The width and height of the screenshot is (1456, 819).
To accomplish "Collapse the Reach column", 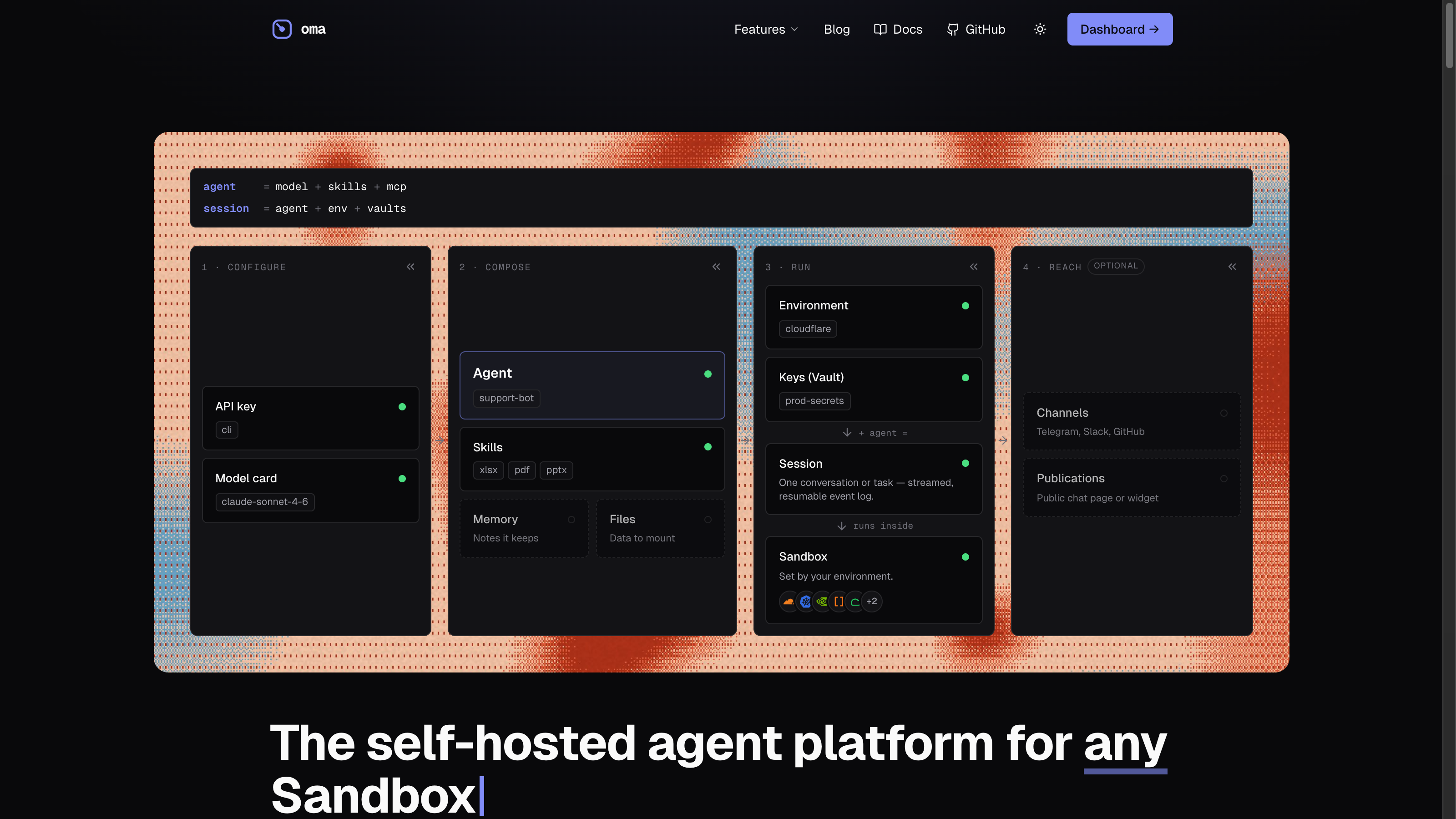I will (x=1232, y=266).
